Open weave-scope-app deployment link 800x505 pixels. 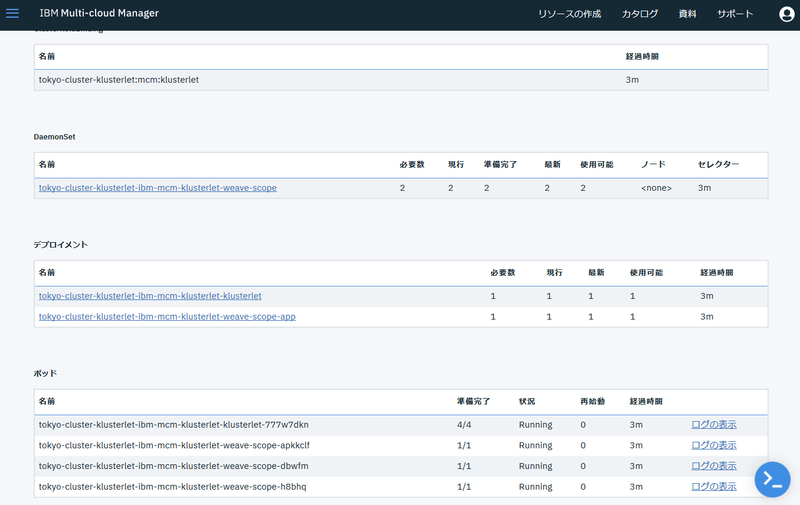coord(167,317)
